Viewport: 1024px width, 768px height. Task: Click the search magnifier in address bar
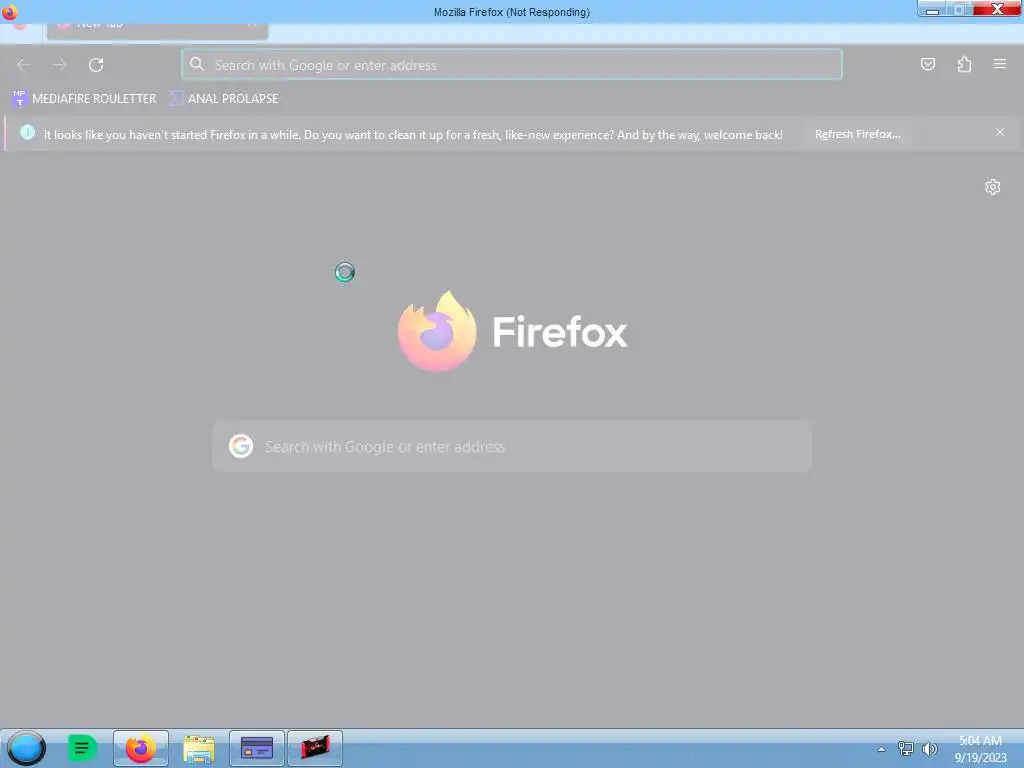(197, 64)
